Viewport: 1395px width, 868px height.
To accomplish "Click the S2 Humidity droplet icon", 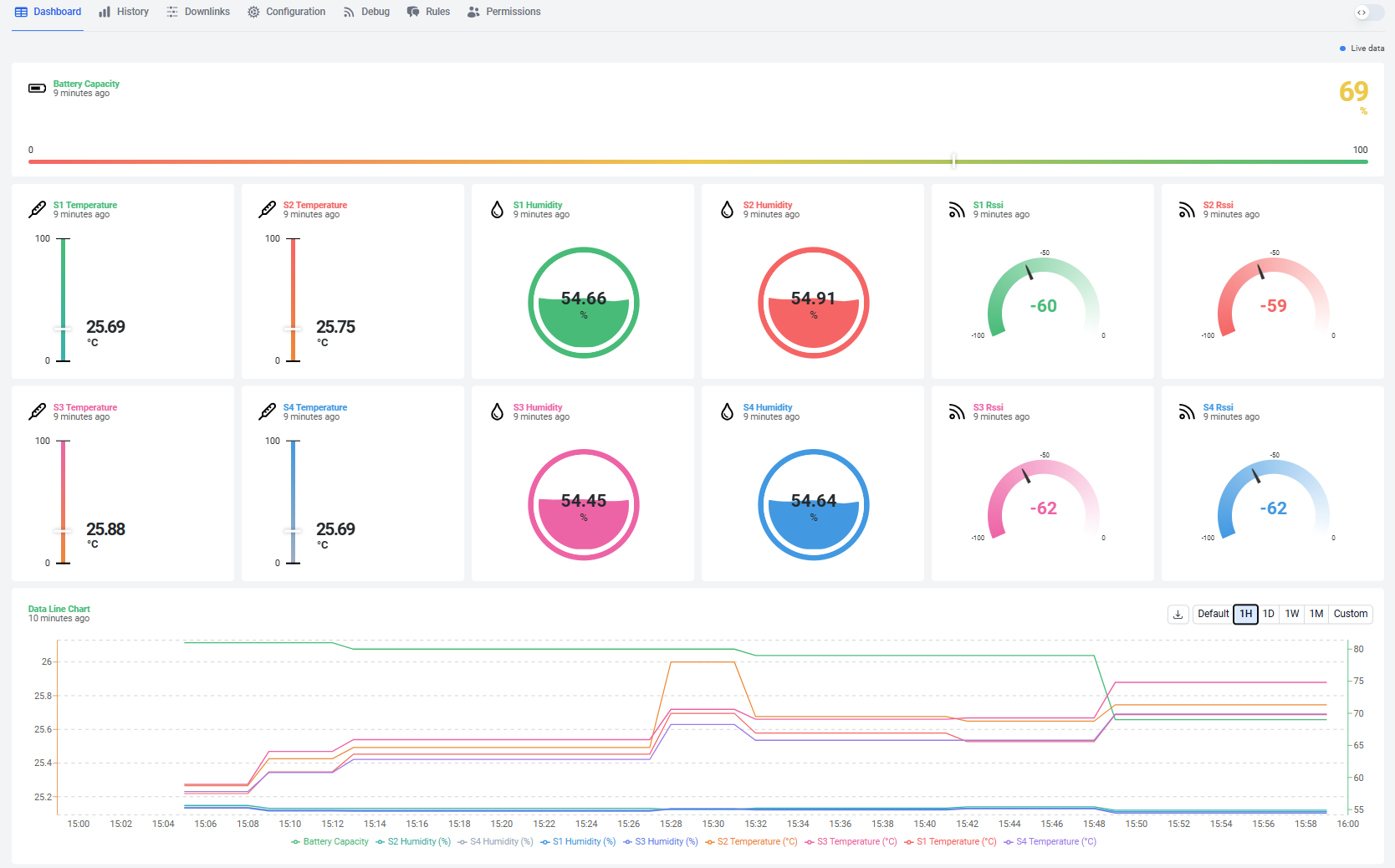I will [x=727, y=209].
